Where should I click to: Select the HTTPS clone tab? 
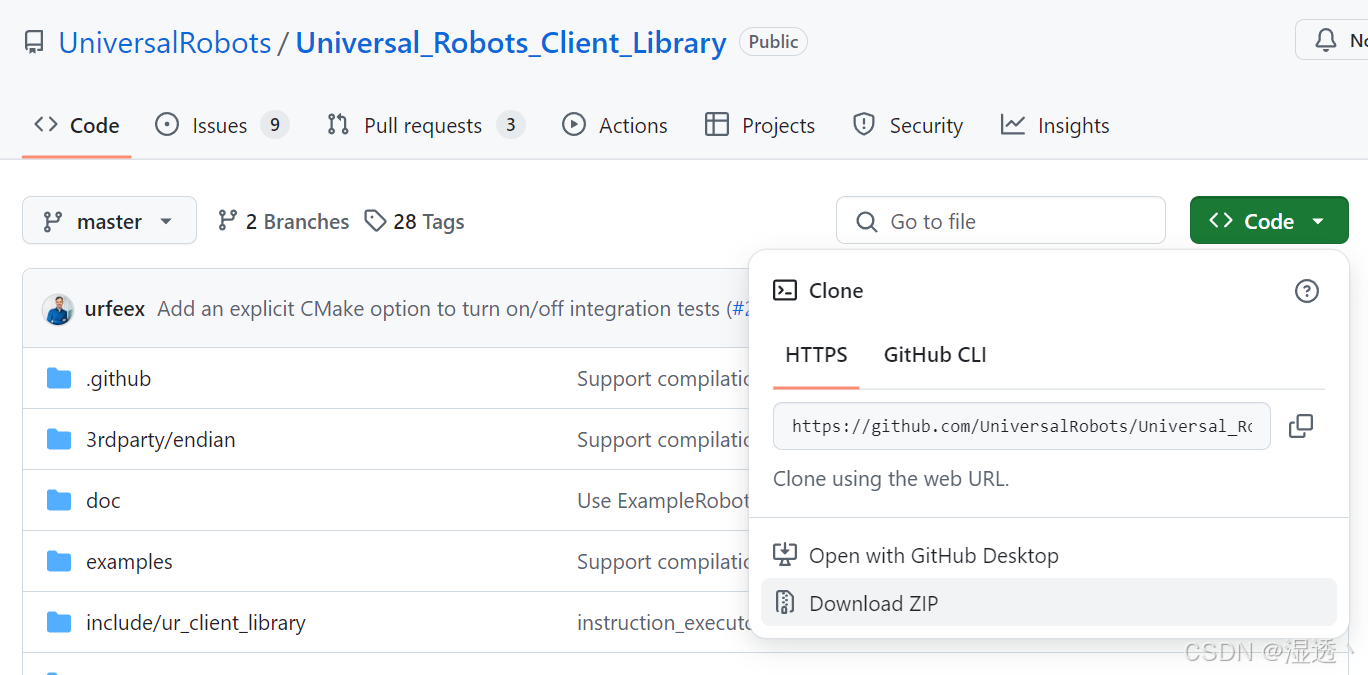815,354
